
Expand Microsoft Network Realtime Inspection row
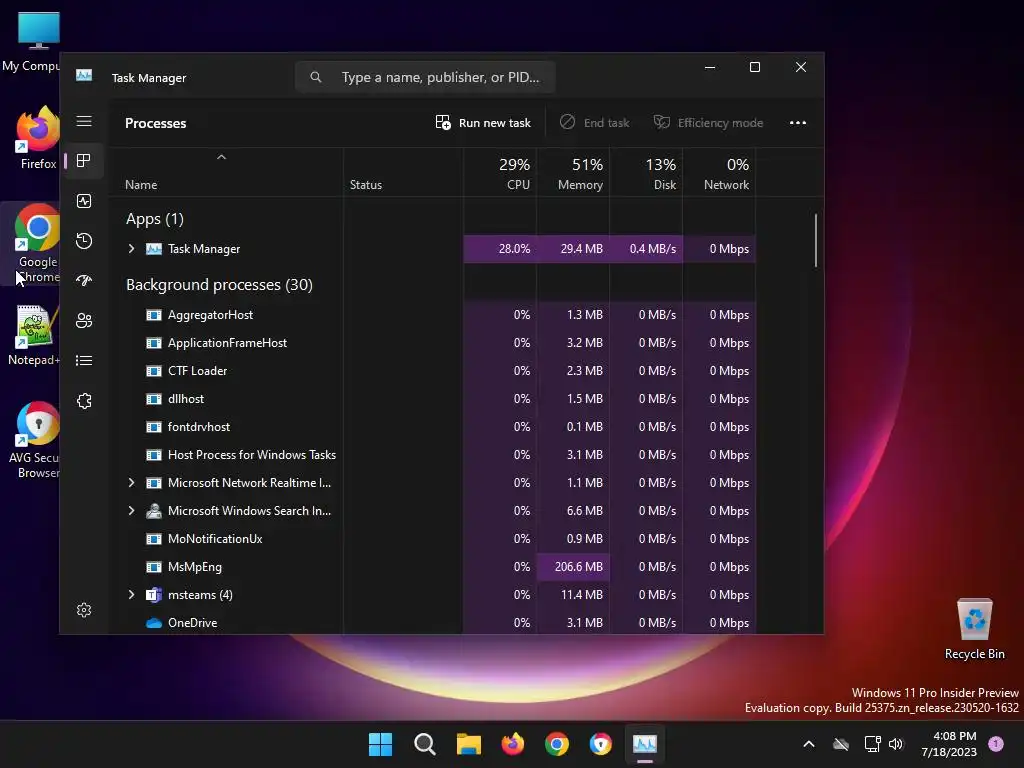[131, 483]
